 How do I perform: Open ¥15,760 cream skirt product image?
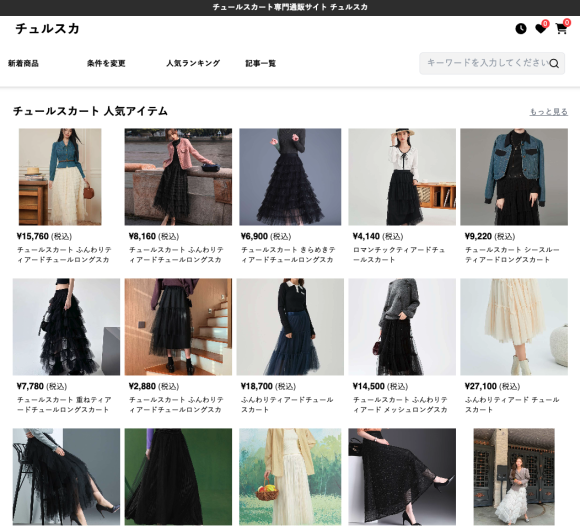click(x=60, y=177)
